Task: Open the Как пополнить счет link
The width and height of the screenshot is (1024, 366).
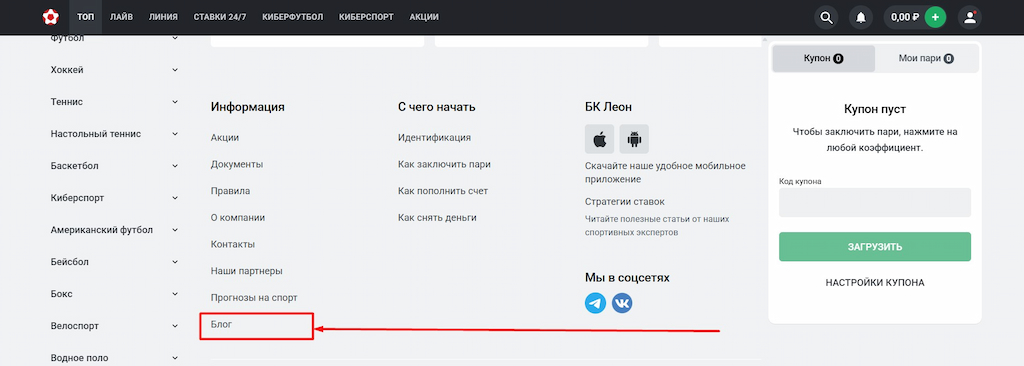Action: (443, 191)
